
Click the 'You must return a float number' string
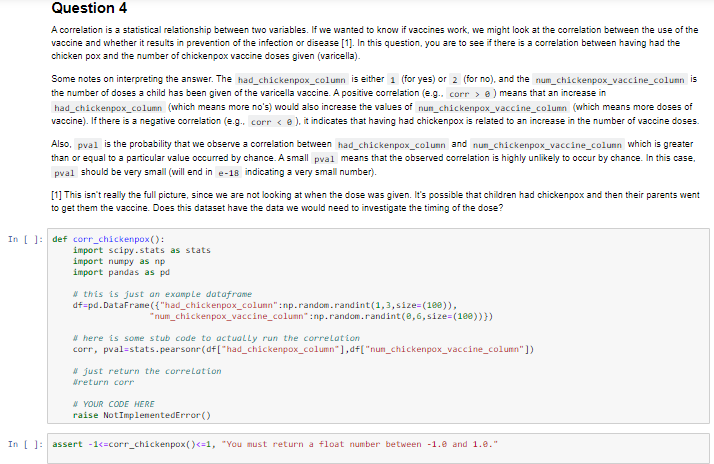pos(360,444)
